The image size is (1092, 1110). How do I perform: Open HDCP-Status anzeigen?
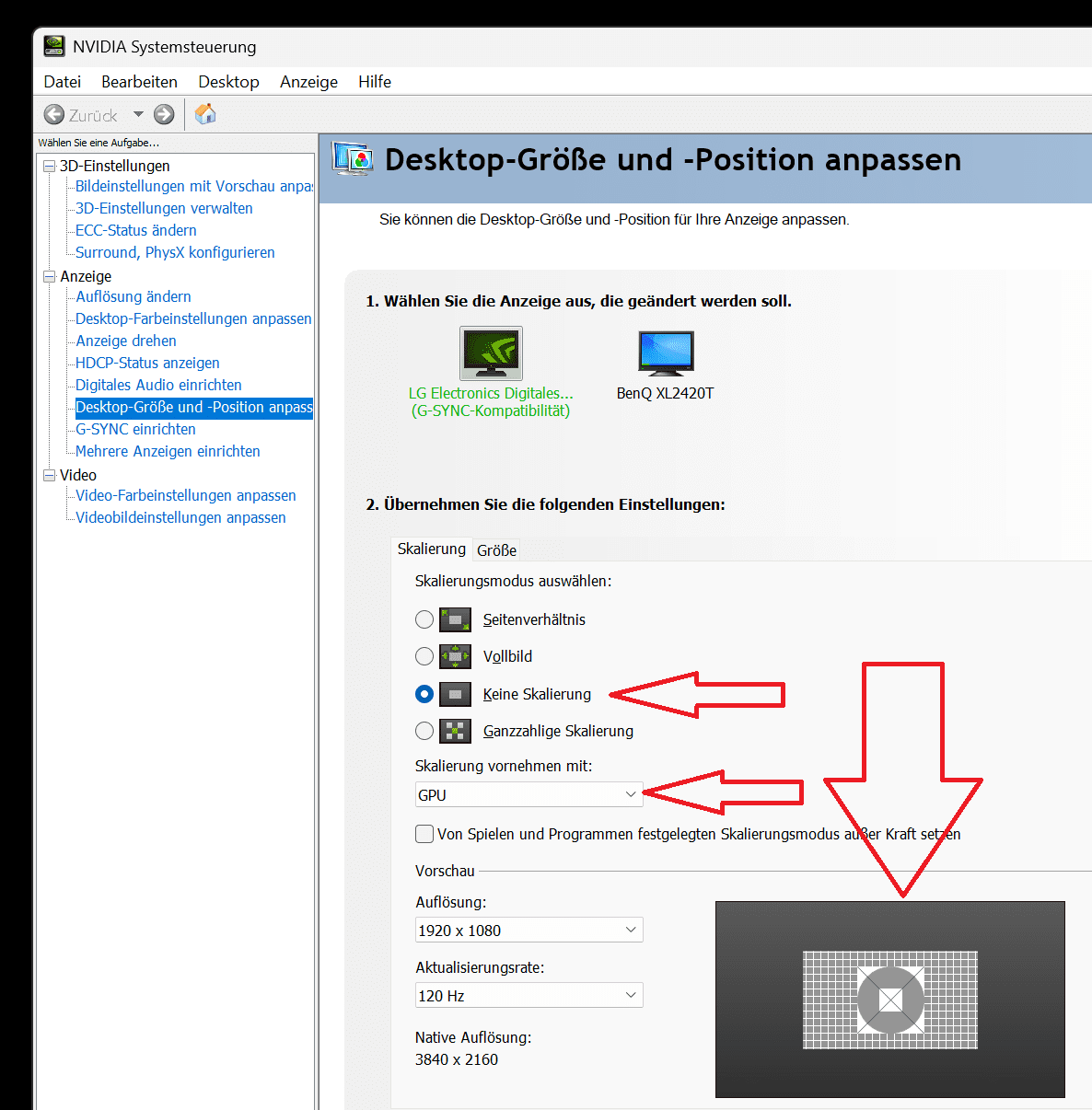147,363
